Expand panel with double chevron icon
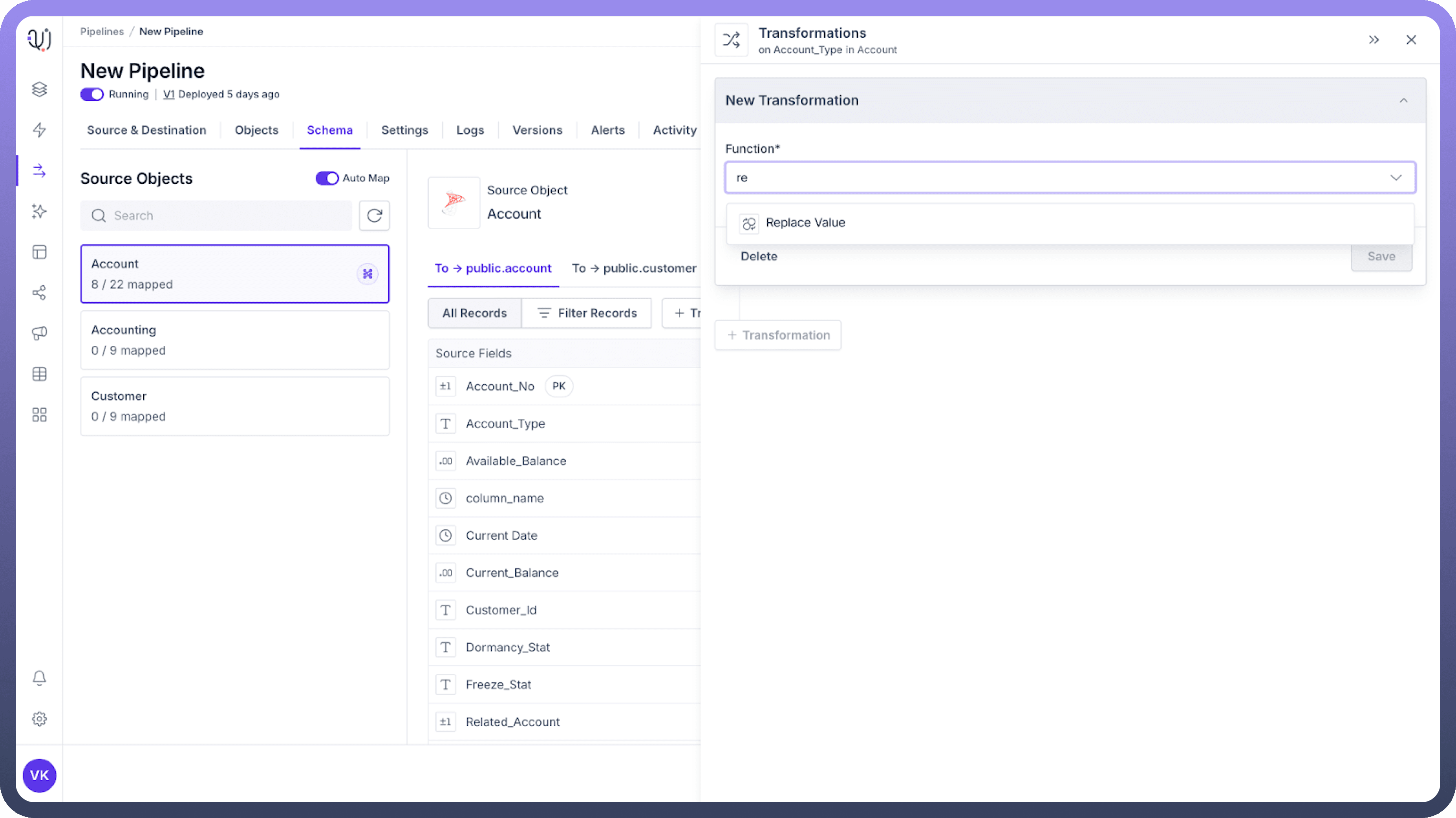This screenshot has height=818, width=1456. [x=1374, y=40]
